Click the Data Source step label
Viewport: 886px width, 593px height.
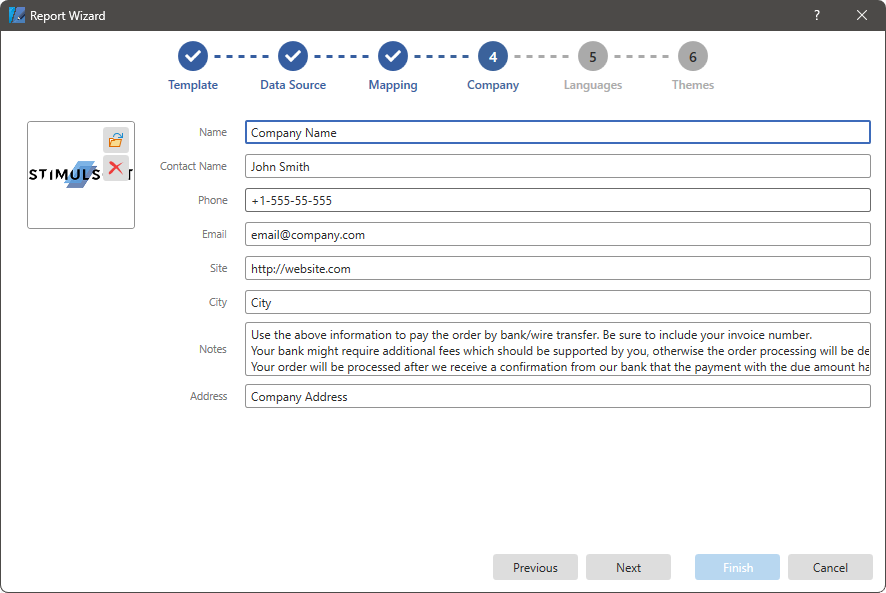(293, 85)
